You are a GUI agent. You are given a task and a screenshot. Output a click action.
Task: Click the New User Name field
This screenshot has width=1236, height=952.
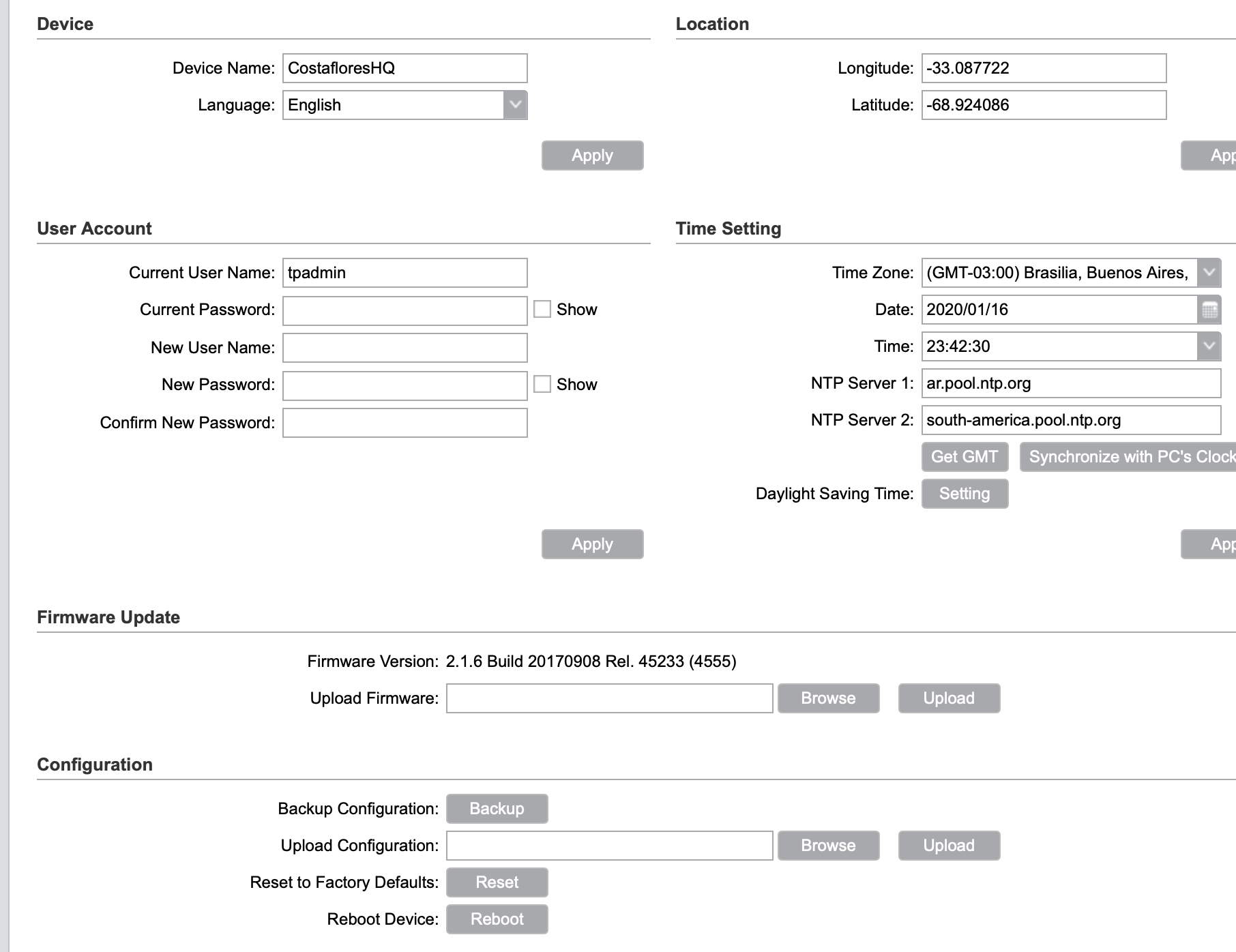(x=405, y=348)
